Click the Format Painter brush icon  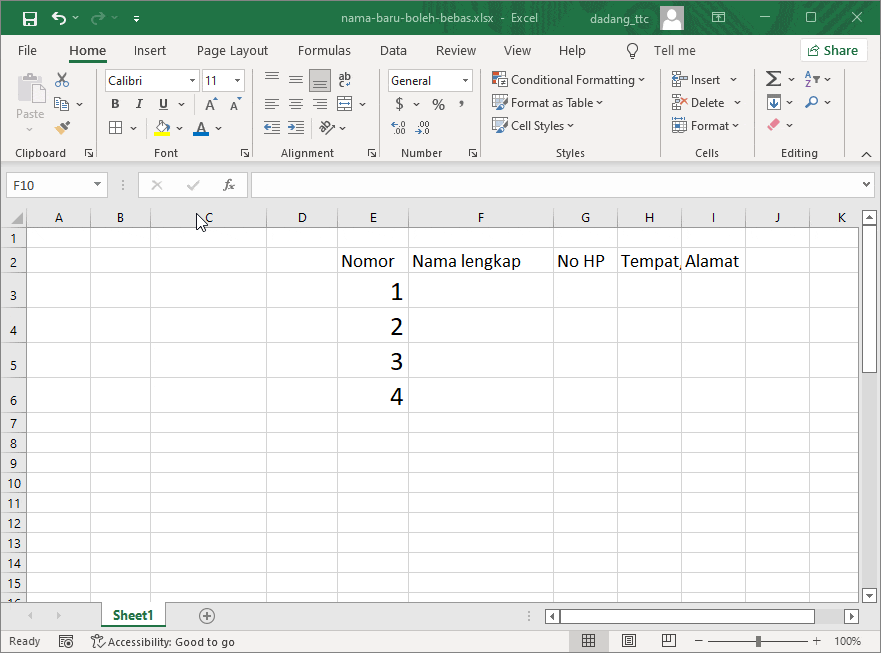pyautogui.click(x=62, y=128)
